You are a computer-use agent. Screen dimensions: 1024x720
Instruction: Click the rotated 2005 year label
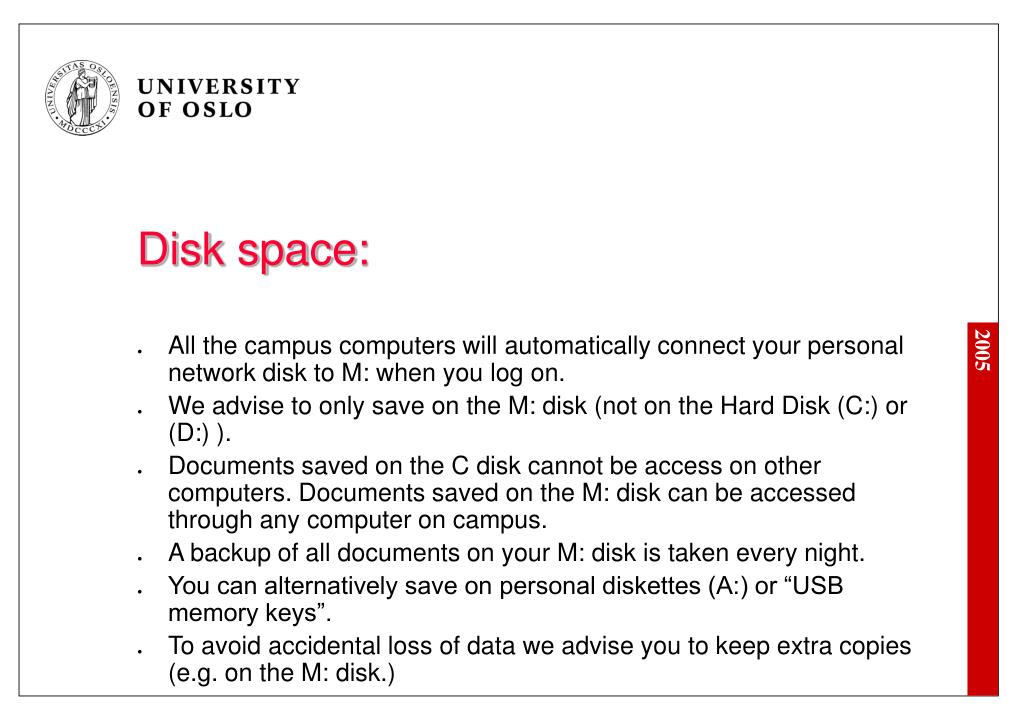coord(982,351)
